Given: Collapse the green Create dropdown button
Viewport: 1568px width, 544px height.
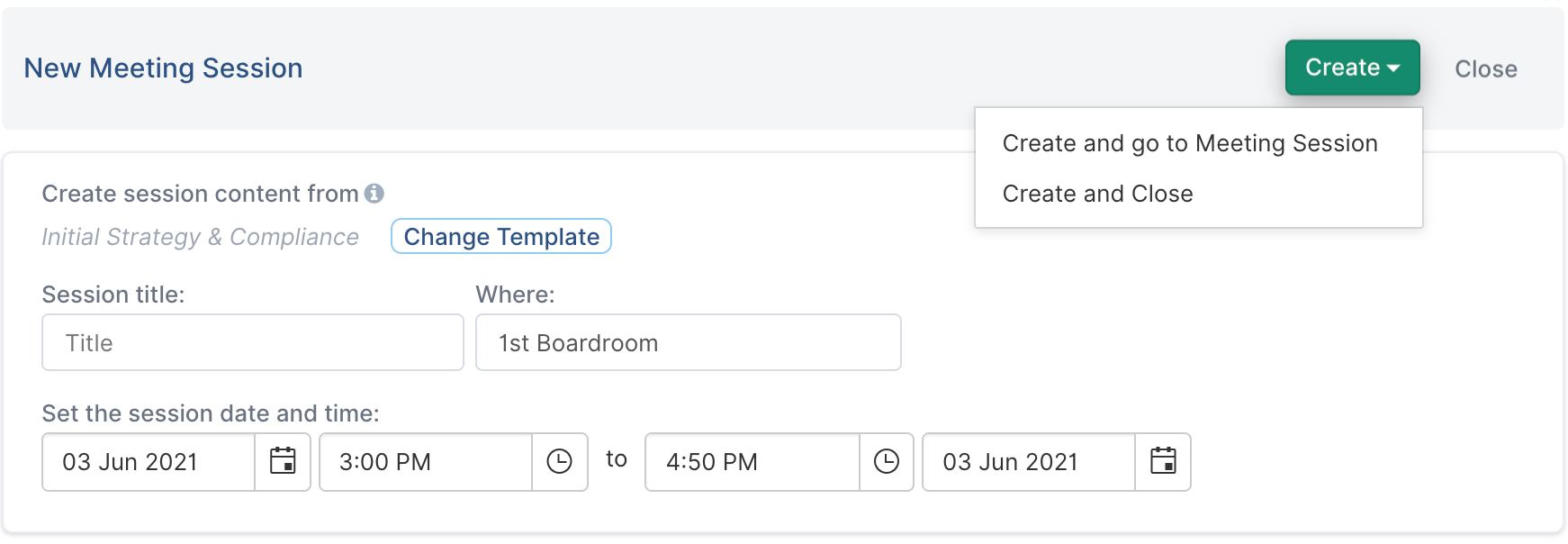Looking at the screenshot, I should (x=1352, y=68).
